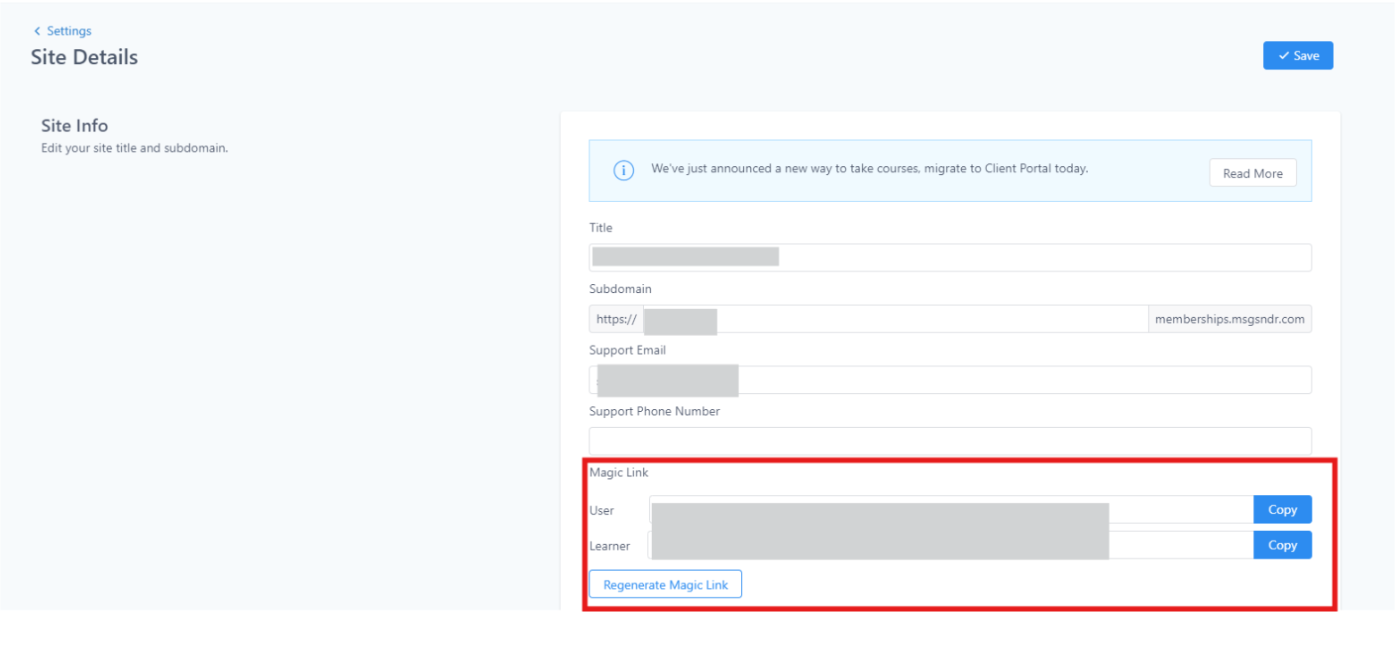Click the Support Phone Number field

[949, 441]
